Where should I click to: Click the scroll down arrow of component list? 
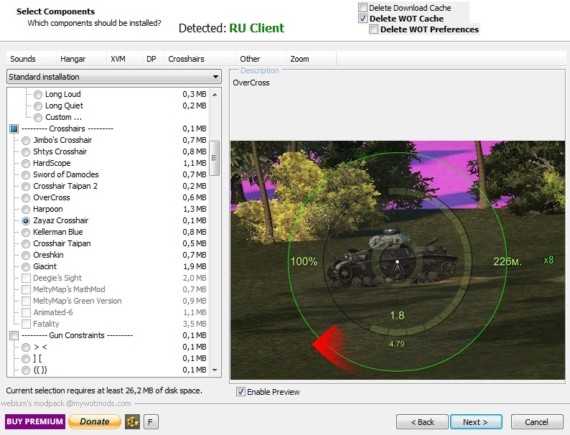coord(214,370)
